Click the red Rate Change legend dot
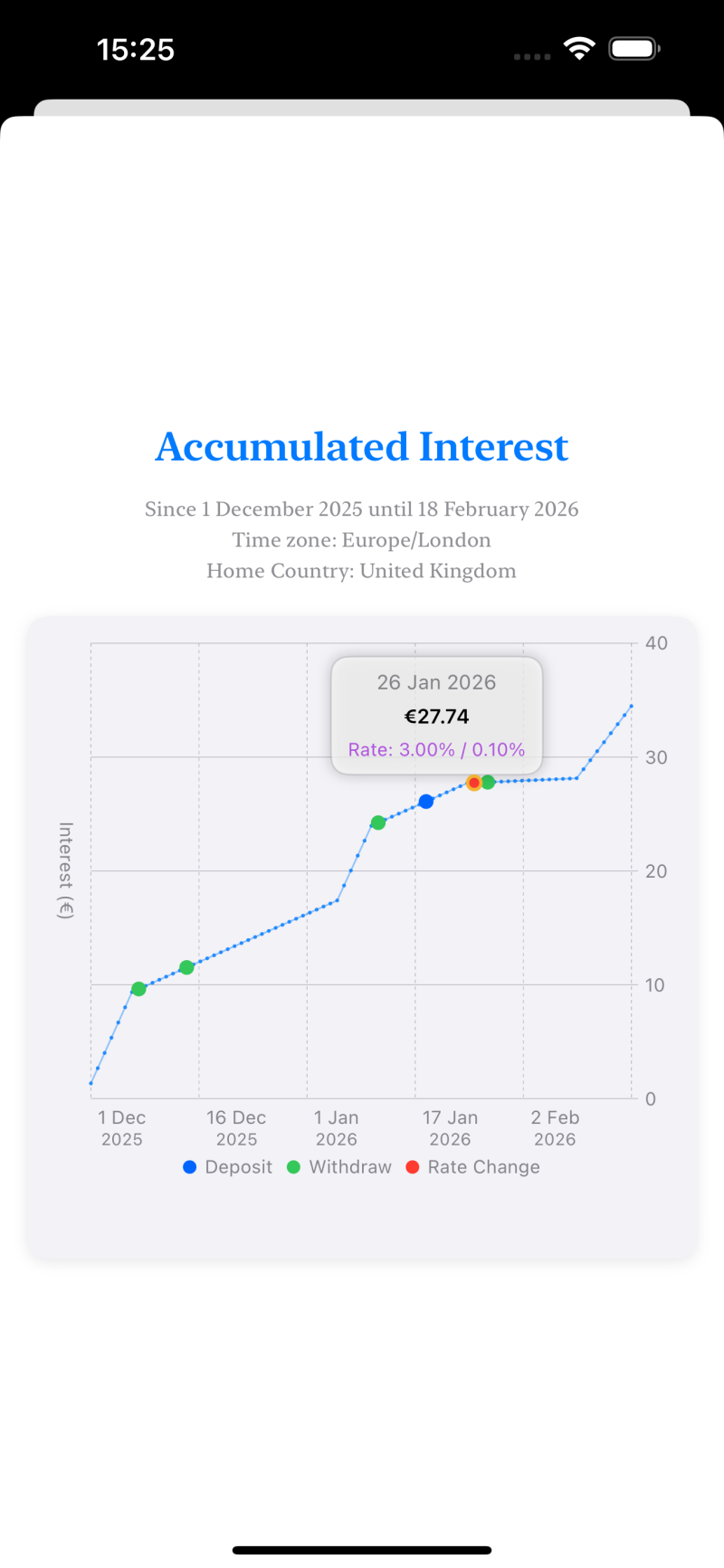 pyautogui.click(x=413, y=1167)
